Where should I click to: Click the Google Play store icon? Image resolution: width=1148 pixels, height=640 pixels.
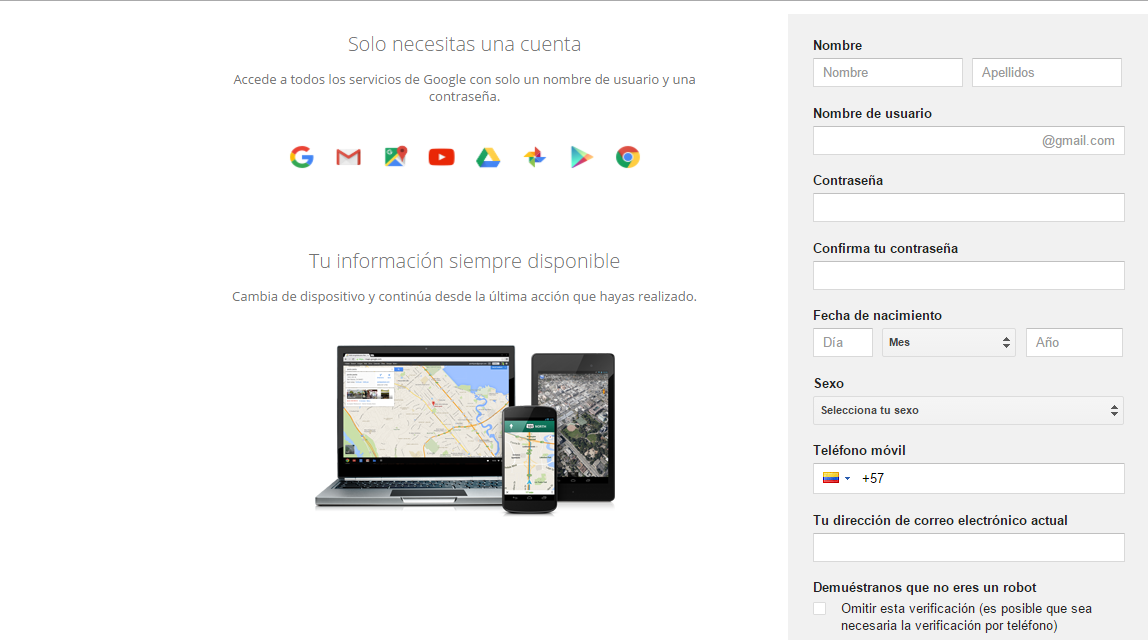click(581, 157)
